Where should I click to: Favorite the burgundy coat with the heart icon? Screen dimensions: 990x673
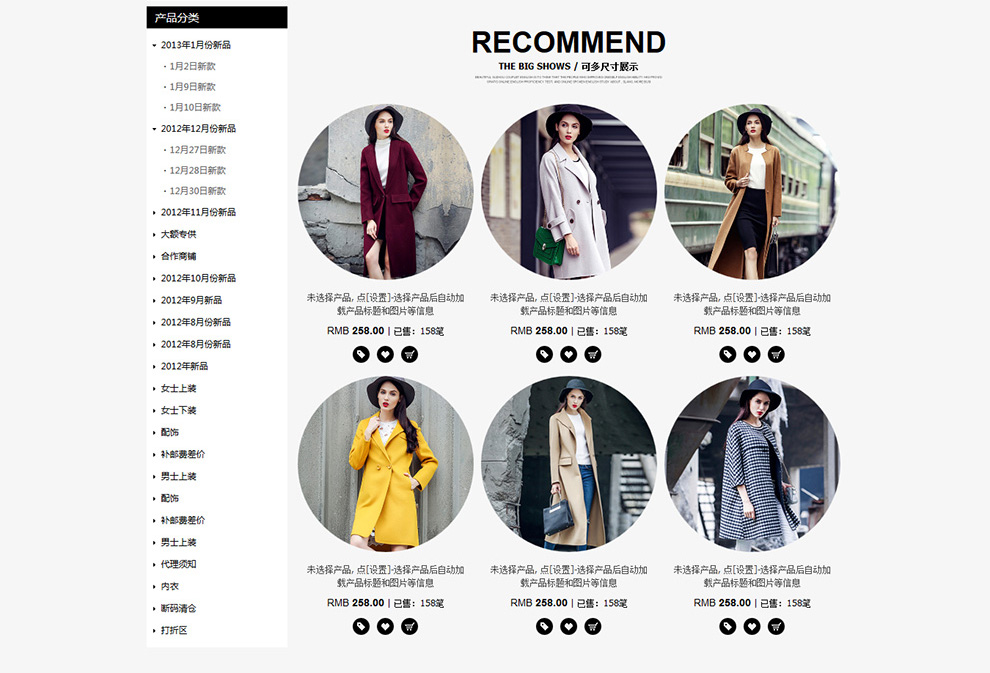pyautogui.click(x=385, y=354)
